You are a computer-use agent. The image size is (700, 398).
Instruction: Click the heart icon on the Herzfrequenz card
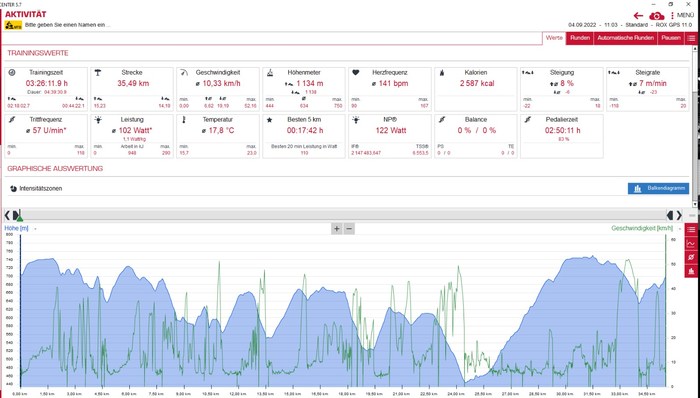coord(356,72)
